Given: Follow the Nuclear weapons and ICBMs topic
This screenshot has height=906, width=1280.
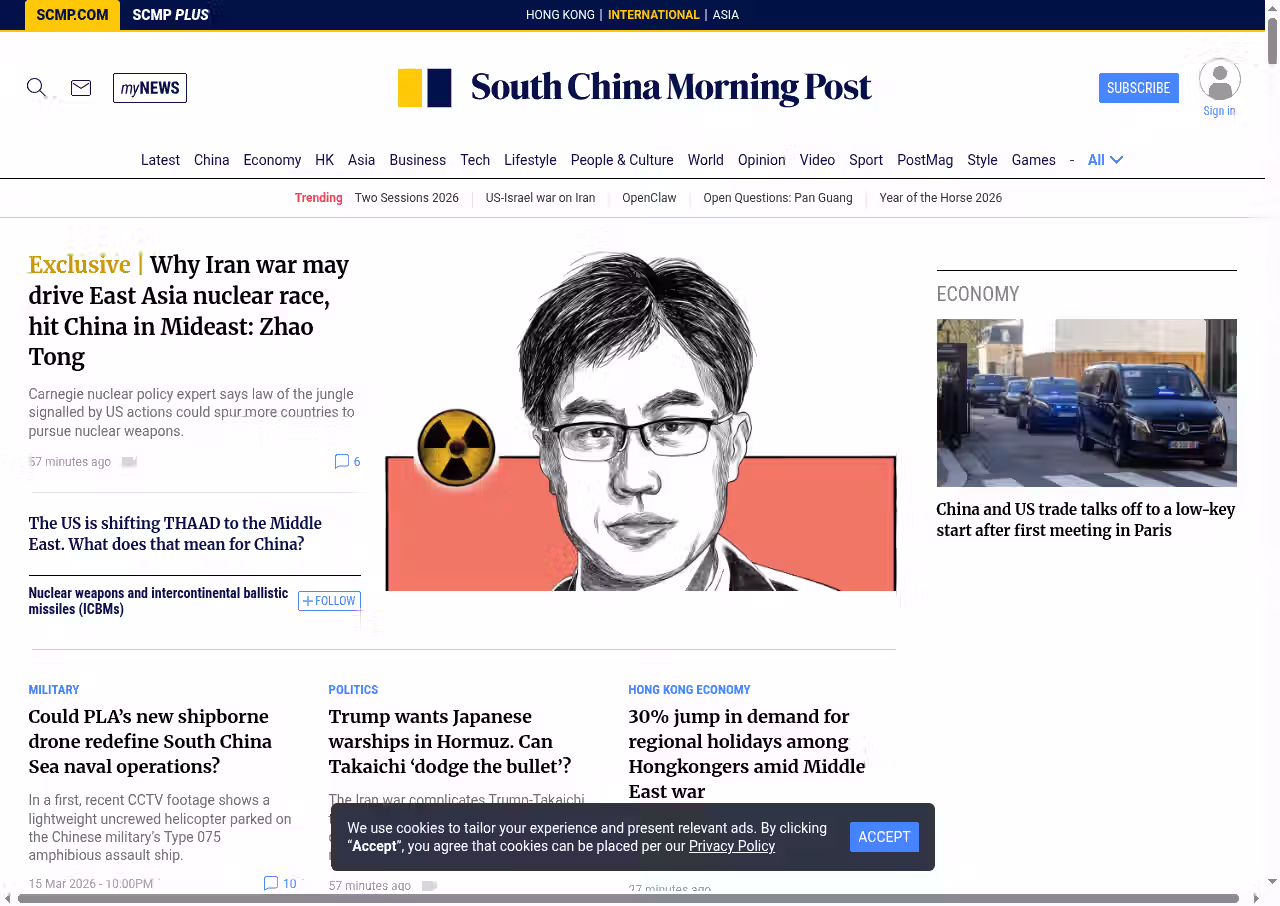Looking at the screenshot, I should pos(329,601).
